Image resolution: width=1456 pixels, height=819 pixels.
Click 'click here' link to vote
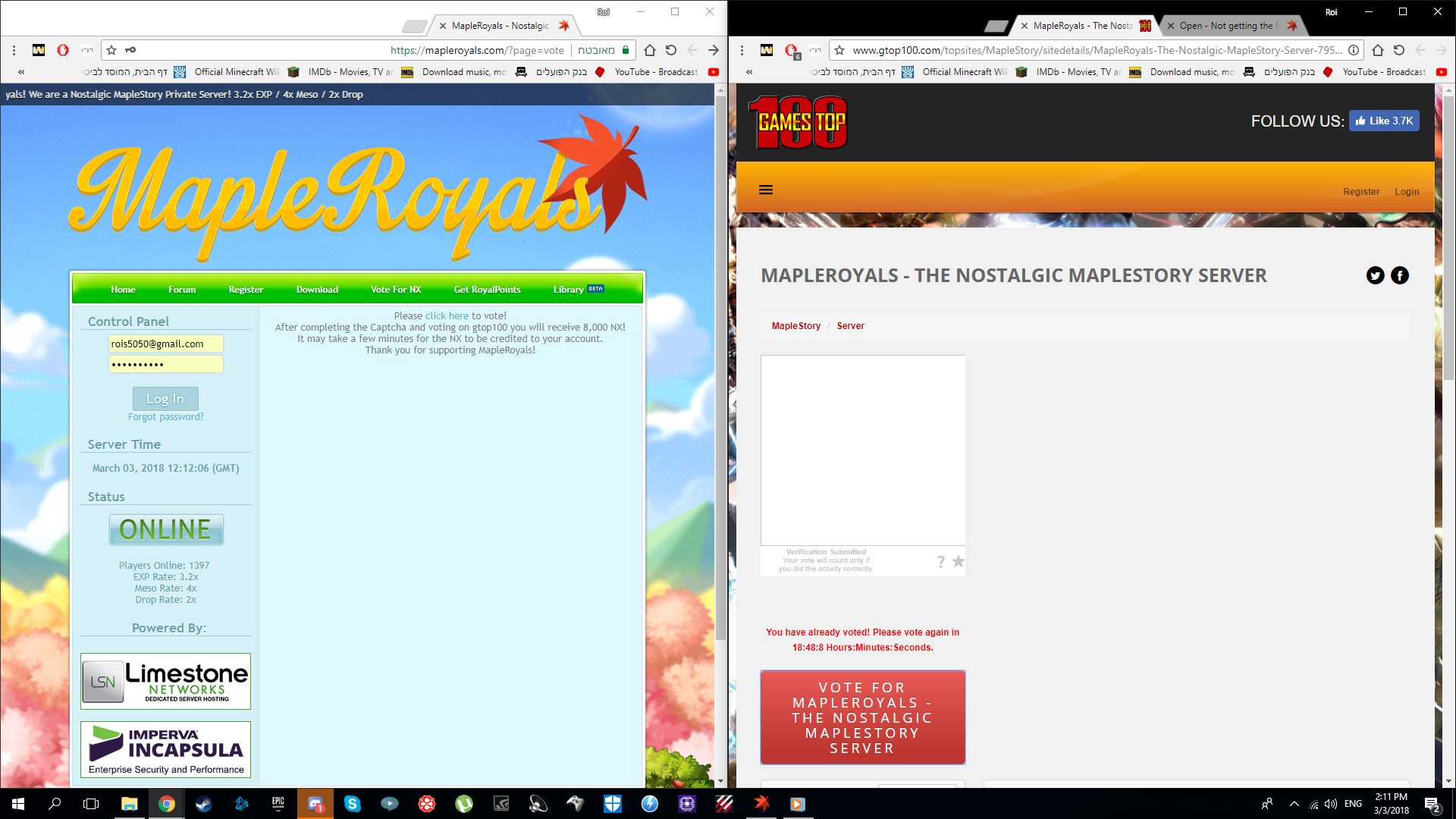447,316
